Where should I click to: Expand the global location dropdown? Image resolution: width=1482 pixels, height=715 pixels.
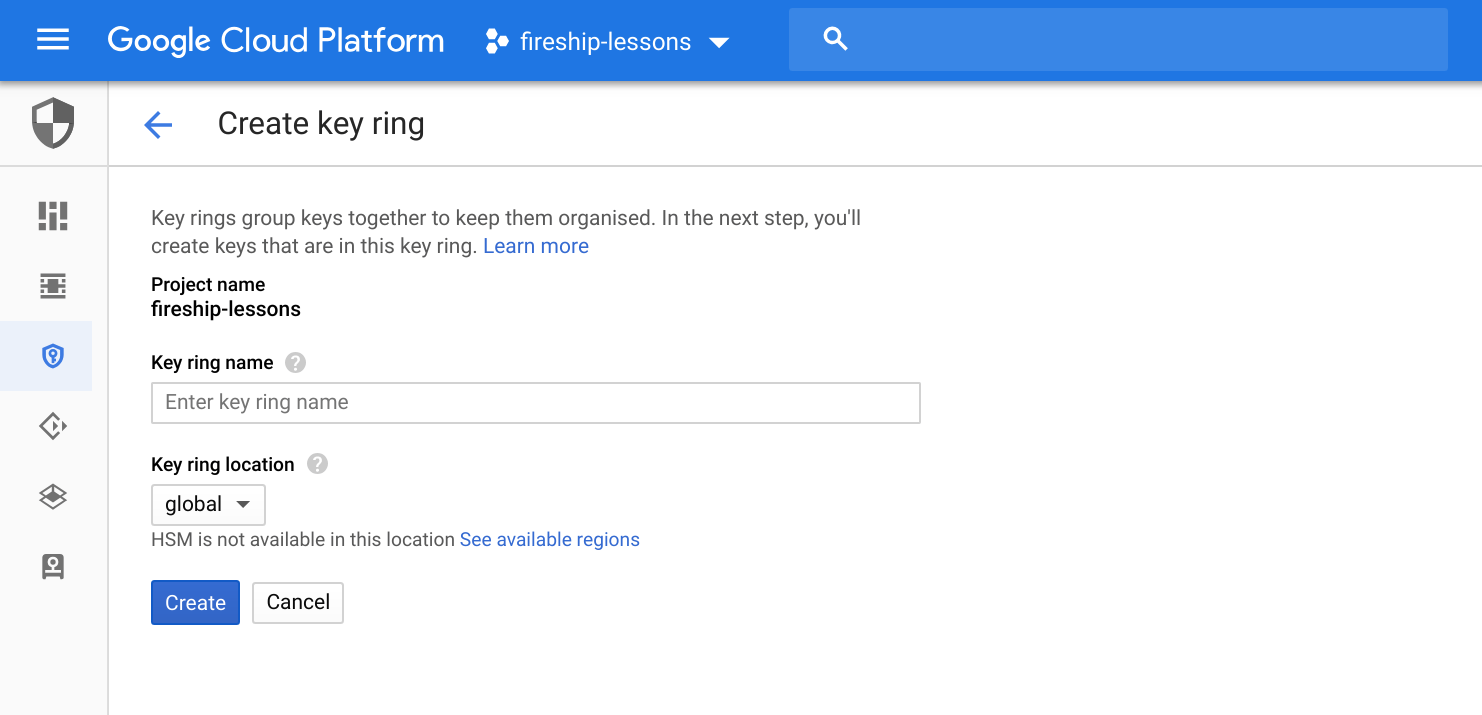click(x=208, y=505)
